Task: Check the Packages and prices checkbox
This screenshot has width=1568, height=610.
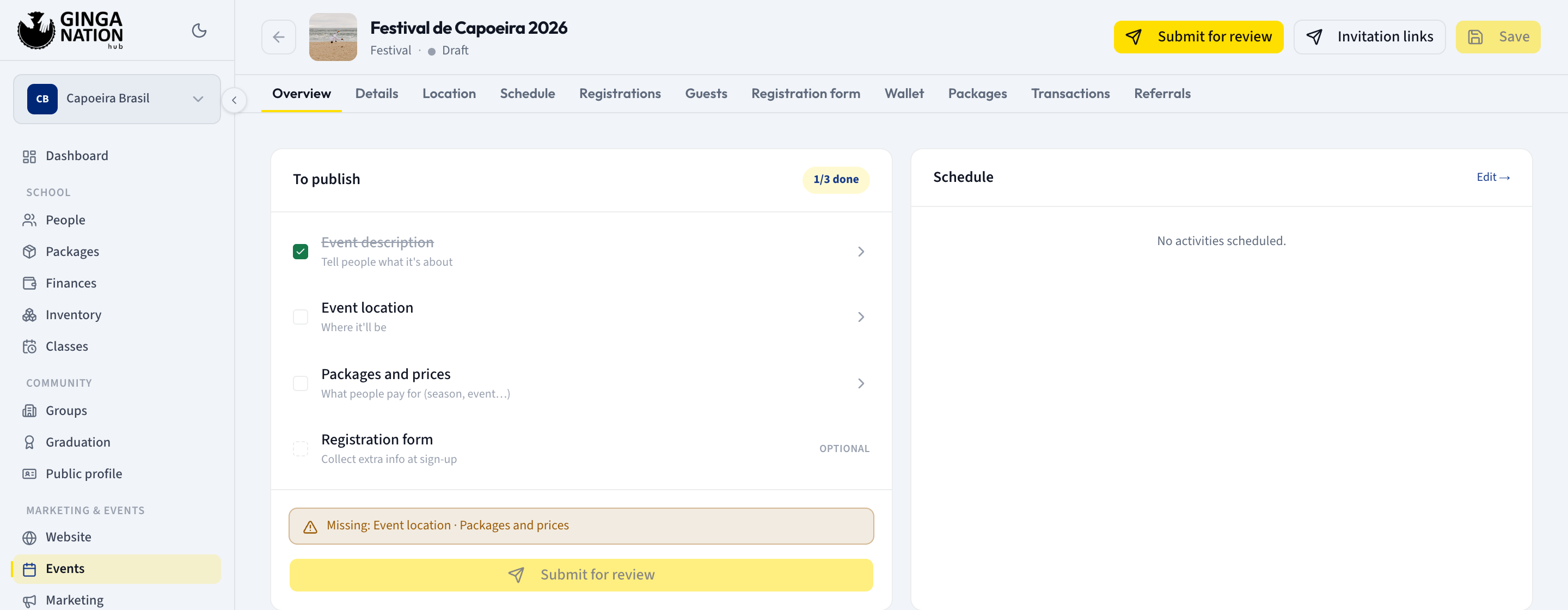Action: (x=301, y=383)
